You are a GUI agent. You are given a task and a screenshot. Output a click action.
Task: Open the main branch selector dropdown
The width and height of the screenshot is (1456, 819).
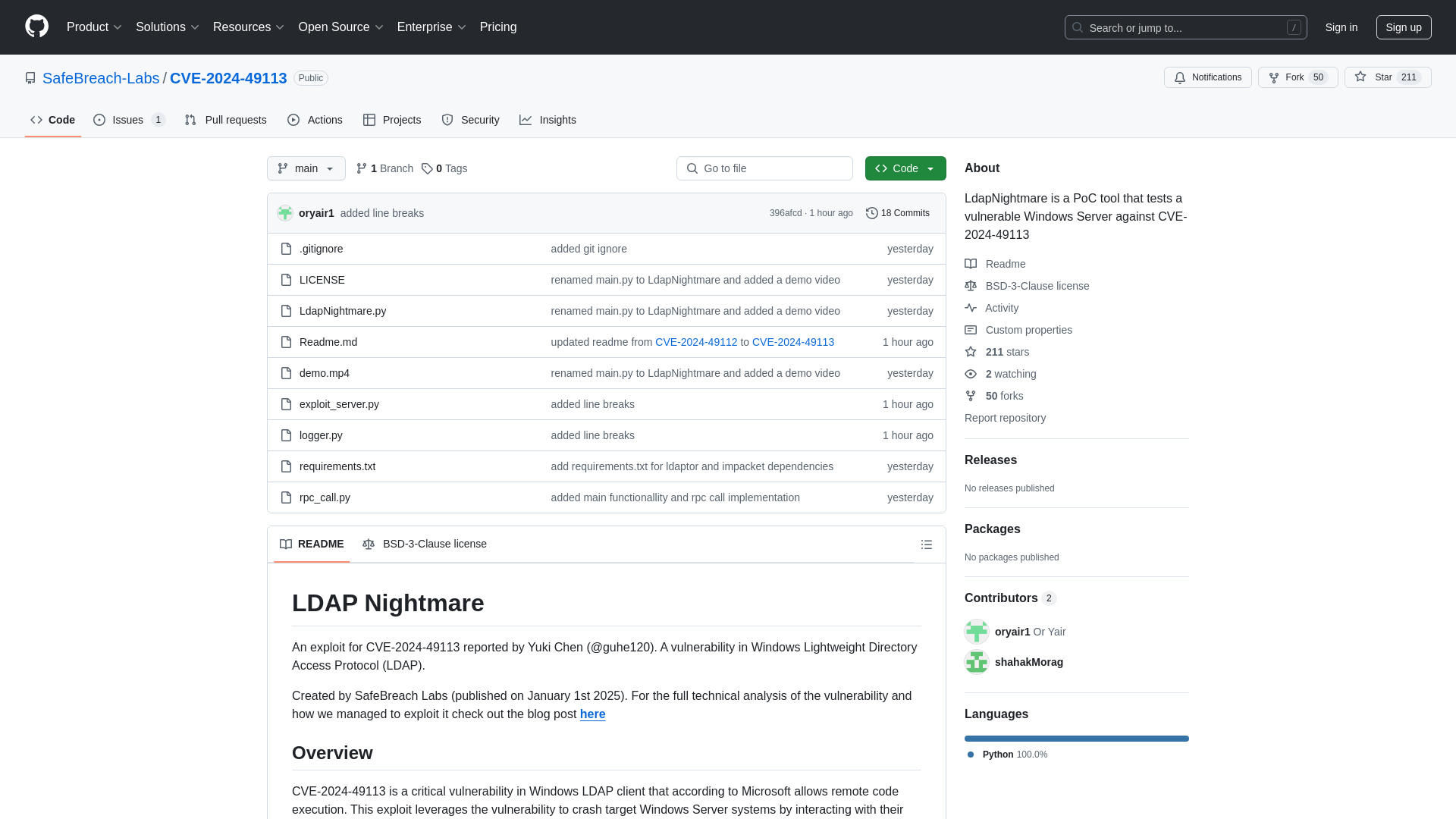306,168
